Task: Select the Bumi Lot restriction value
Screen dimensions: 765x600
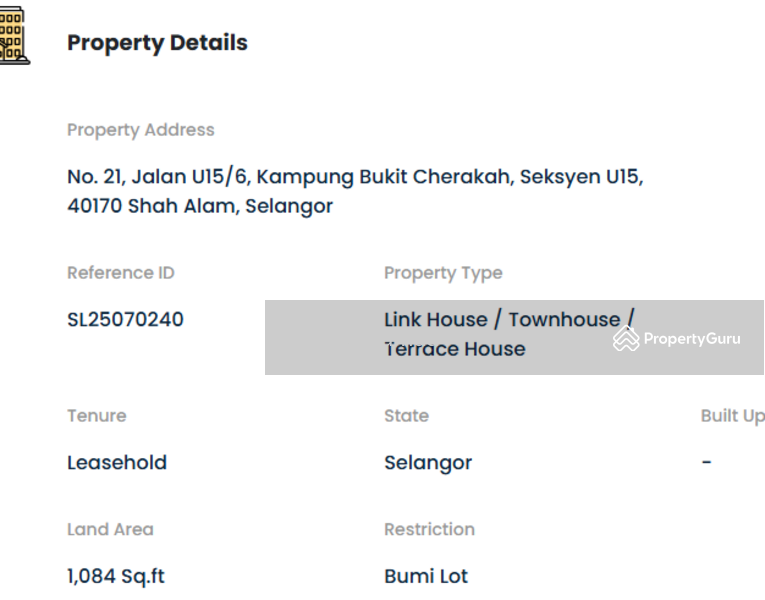Action: [425, 577]
